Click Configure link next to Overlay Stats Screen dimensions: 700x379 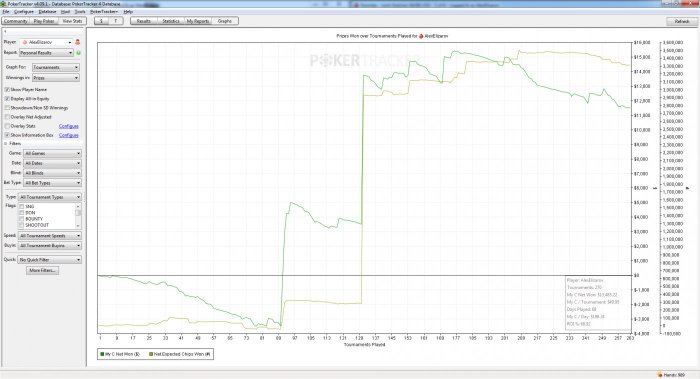click(69, 126)
